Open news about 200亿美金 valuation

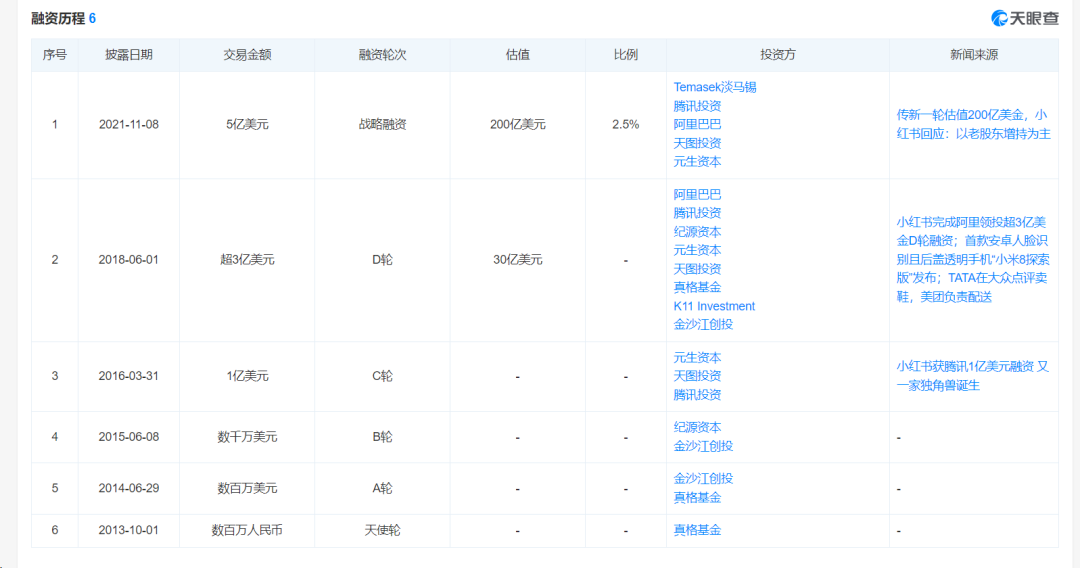973,124
